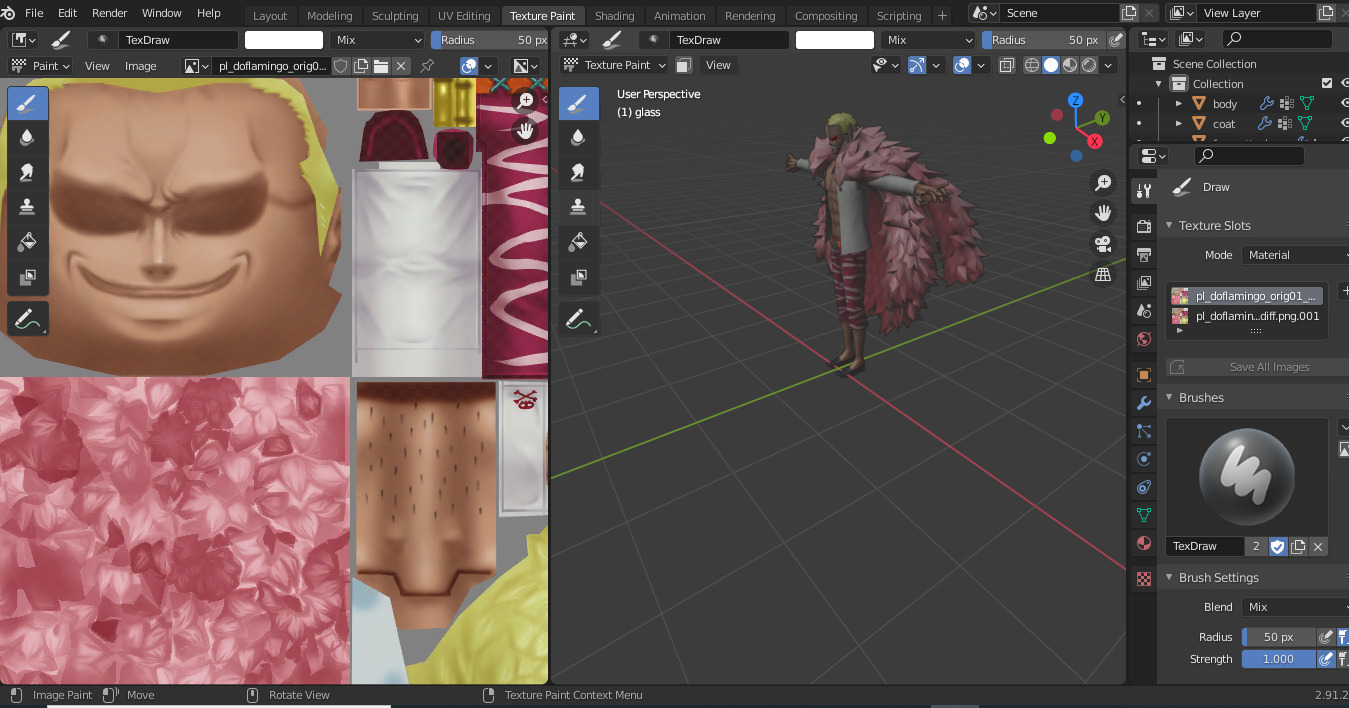This screenshot has height=708, width=1349.
Task: Toggle fake user on TexDraw brush
Action: coord(1277,547)
